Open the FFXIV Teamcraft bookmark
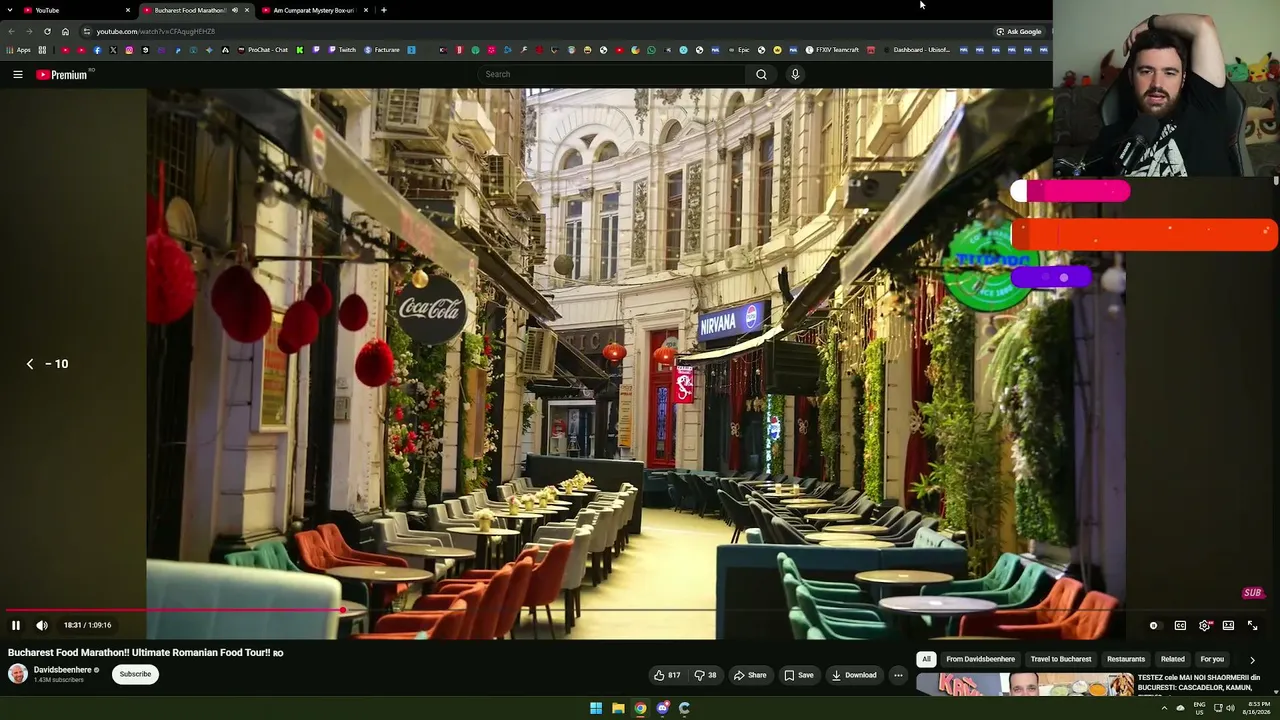1280x720 pixels. tap(832, 50)
